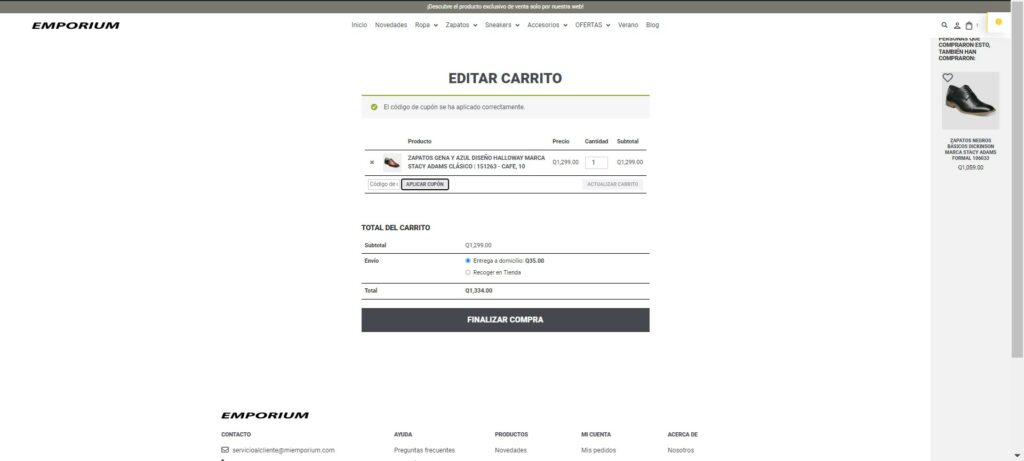Viewport: 1024px width, 461px height.
Task: Open the search magnifier icon
Action: click(944, 25)
